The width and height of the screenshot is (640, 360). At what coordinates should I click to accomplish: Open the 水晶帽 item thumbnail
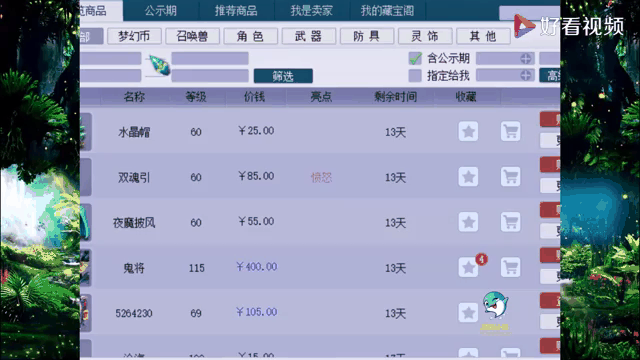click(86, 132)
